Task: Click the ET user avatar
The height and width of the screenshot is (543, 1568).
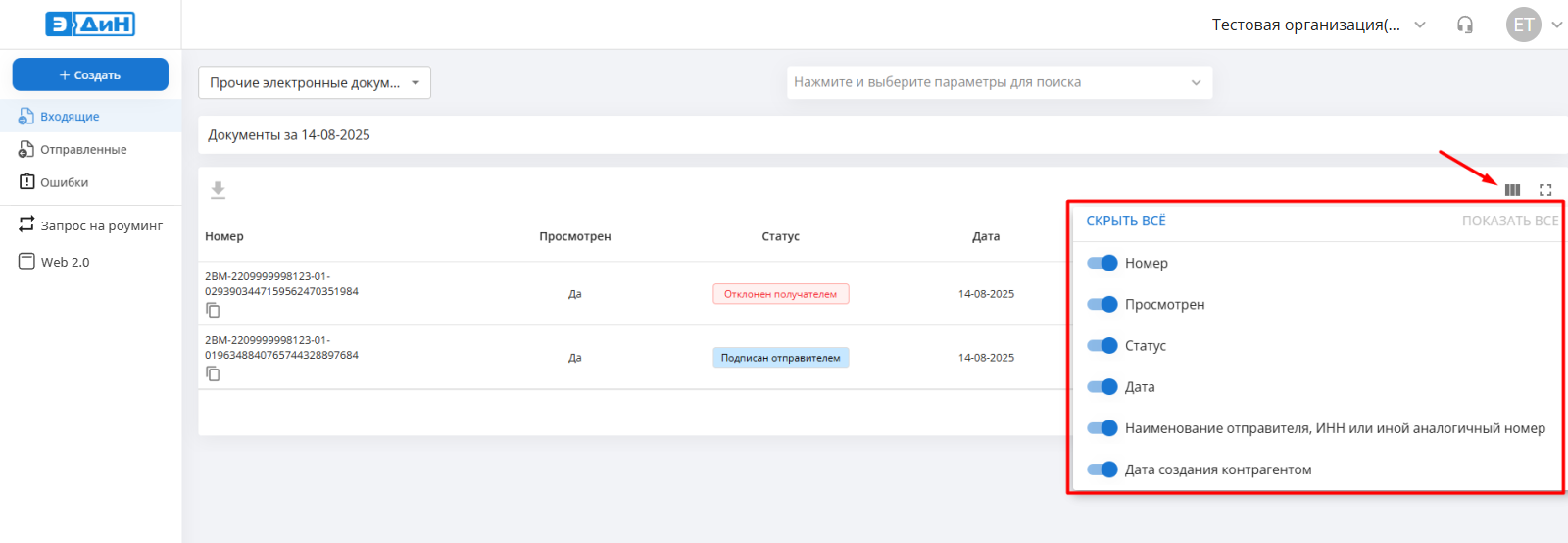Action: coord(1523,25)
